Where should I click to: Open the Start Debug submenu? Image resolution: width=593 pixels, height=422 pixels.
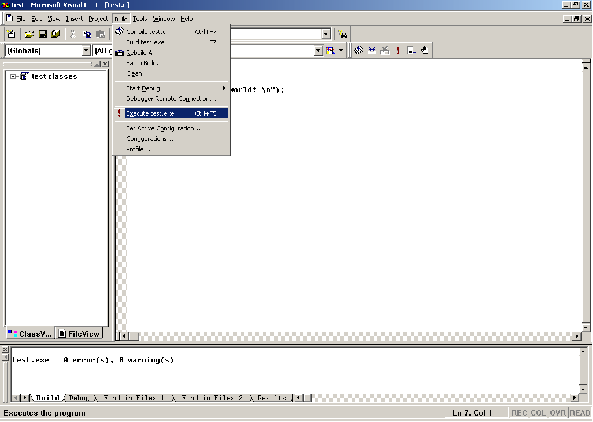click(x=172, y=88)
